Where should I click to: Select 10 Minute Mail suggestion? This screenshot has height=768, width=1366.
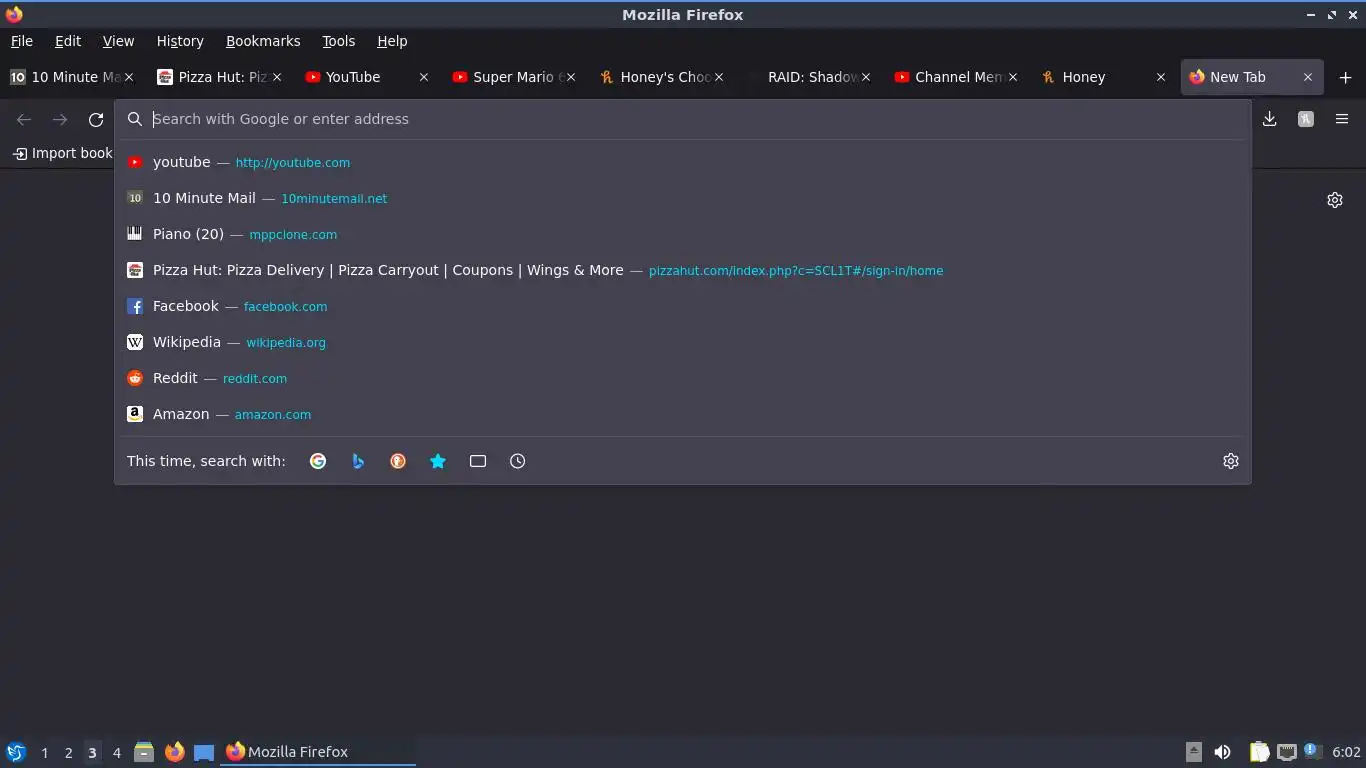tap(682, 198)
